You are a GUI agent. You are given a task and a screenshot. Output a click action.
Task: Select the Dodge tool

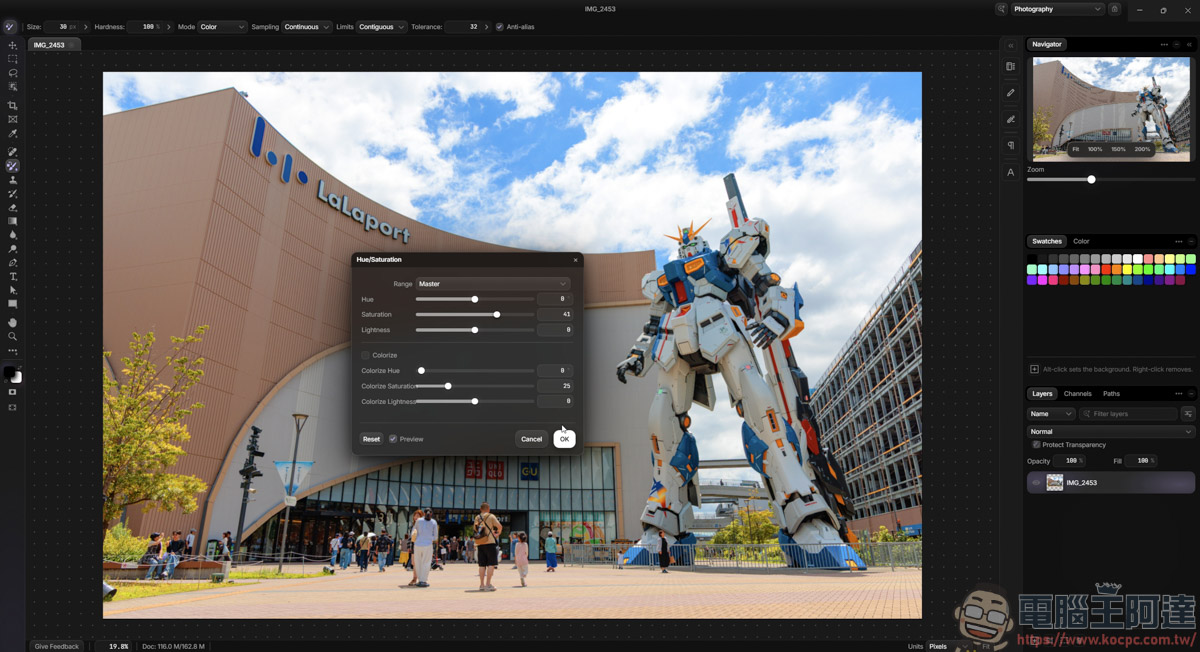13,249
